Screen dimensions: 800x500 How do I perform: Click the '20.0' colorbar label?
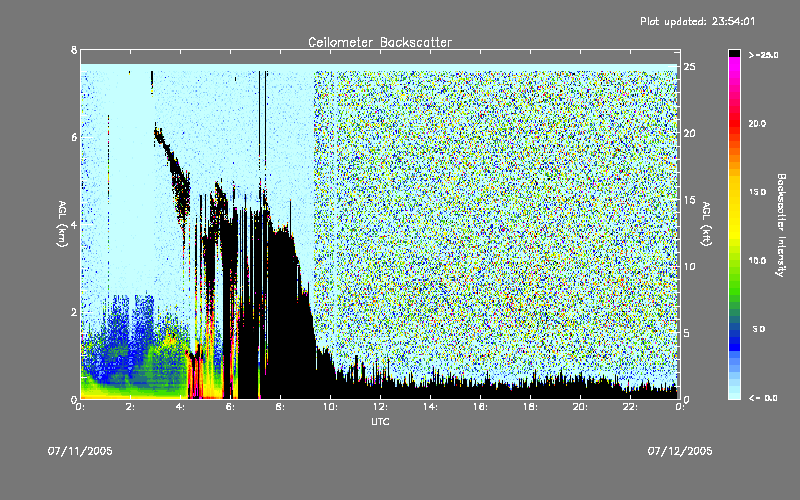(757, 124)
